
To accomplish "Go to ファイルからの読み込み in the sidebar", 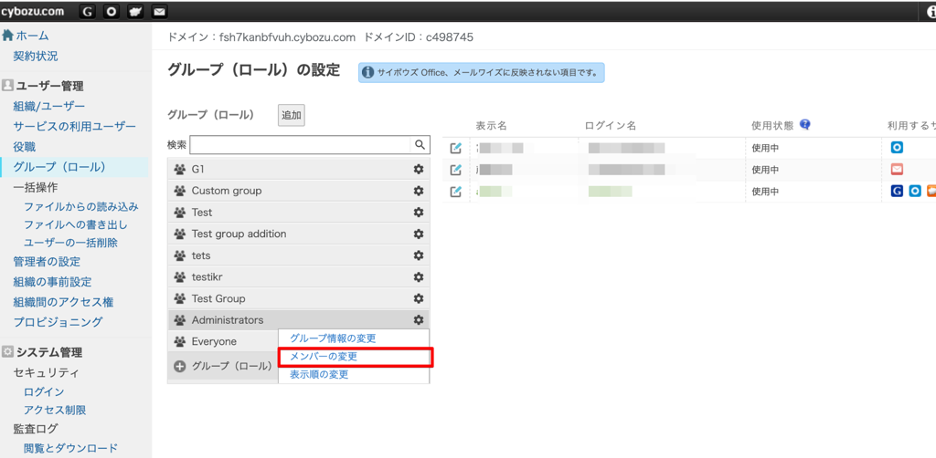I will click(x=81, y=207).
